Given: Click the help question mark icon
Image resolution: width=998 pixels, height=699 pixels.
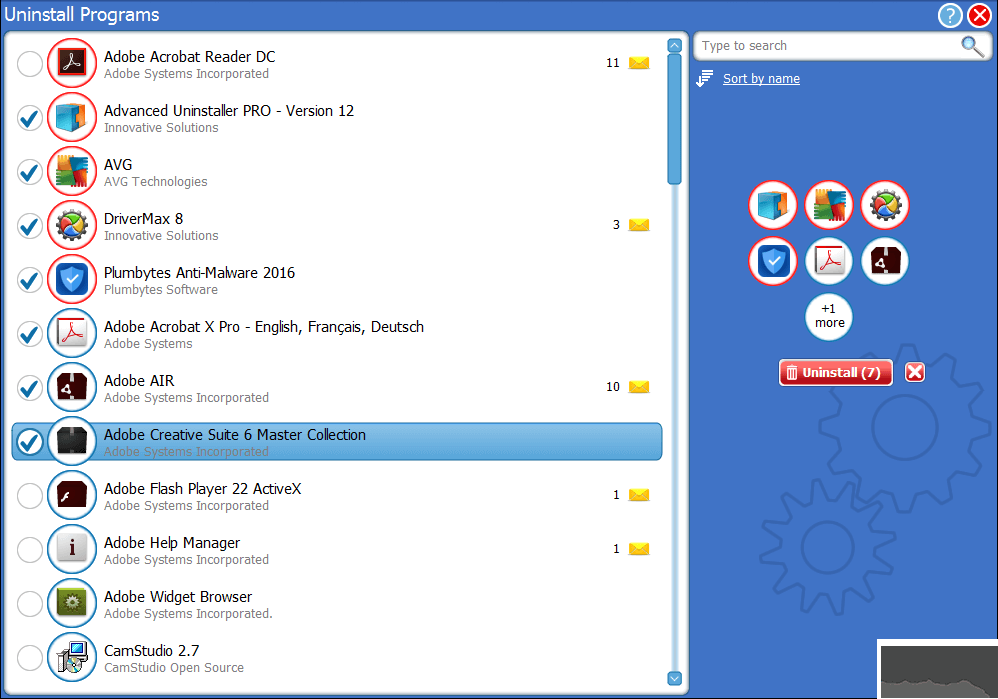Looking at the screenshot, I should tap(950, 15).
